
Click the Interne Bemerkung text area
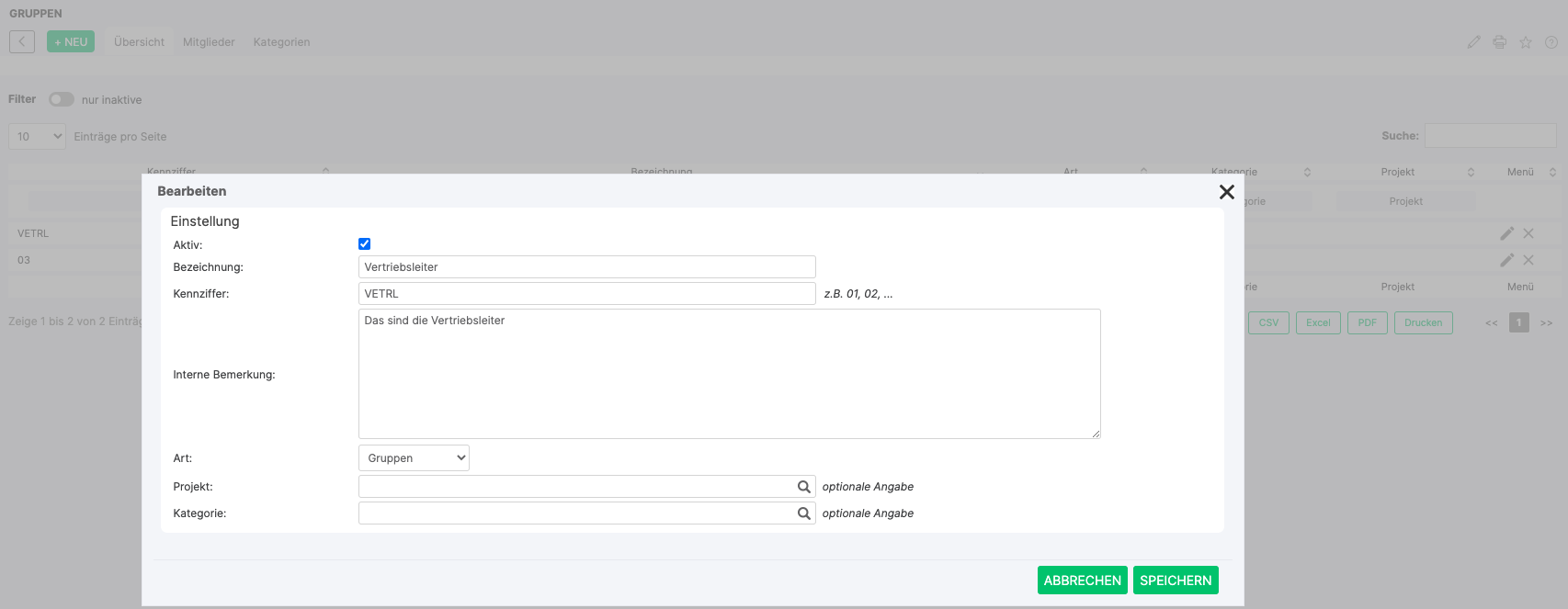coord(729,374)
